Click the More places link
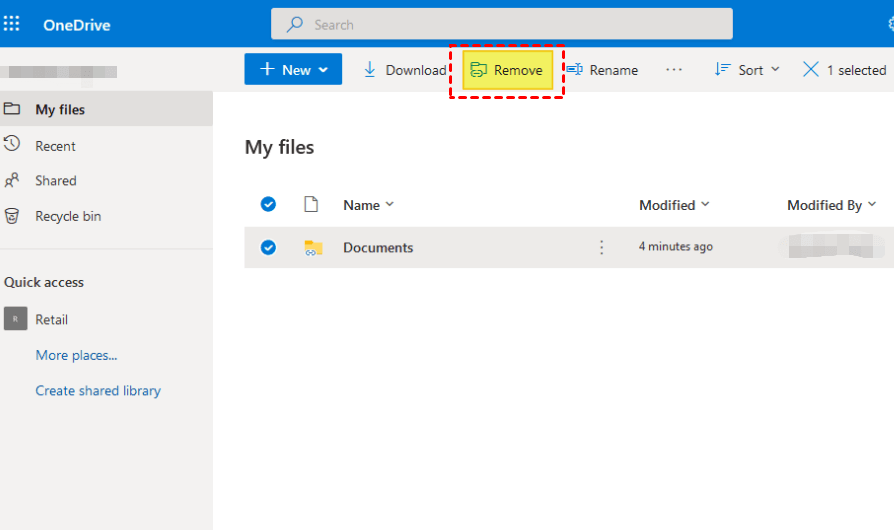Viewport: 894px width, 530px height. coord(76,355)
